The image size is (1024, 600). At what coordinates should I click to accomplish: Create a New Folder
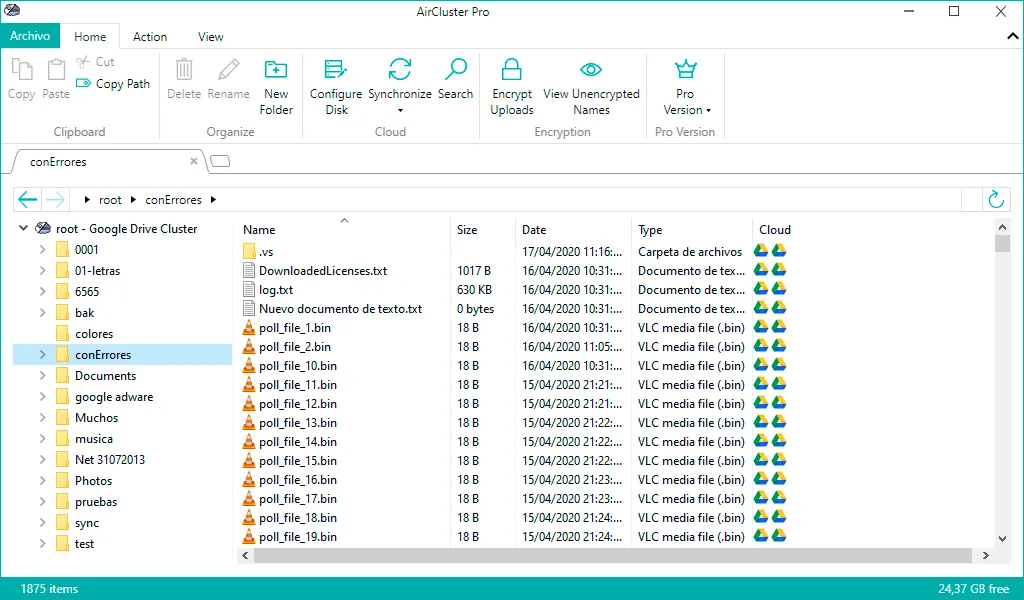(276, 86)
